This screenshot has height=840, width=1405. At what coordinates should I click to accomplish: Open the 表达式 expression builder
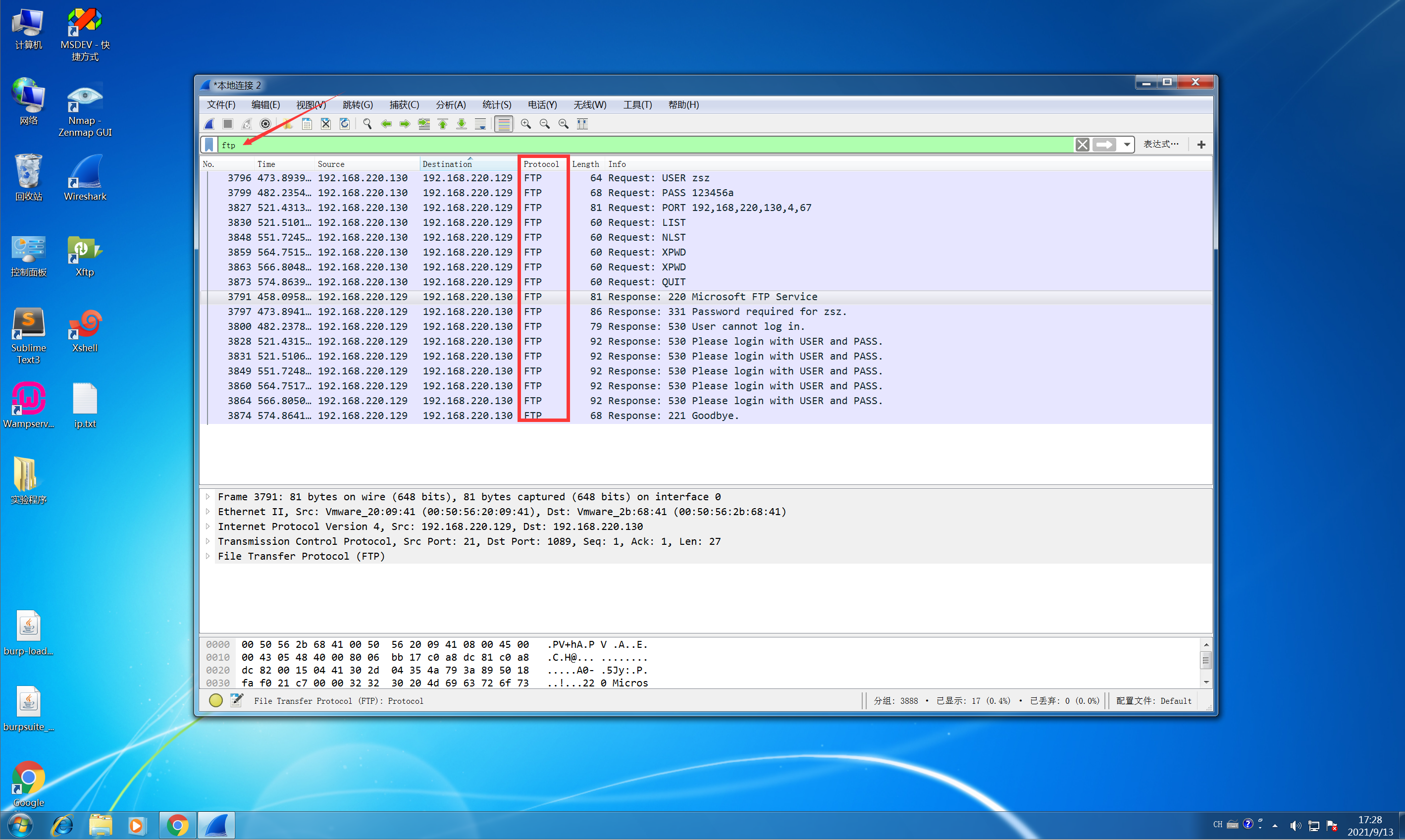pos(1161,144)
